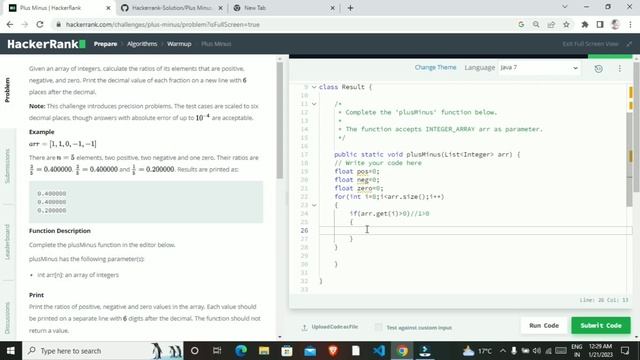640x360 pixels.
Task: Collapse the comment block fold arrow
Action: tap(314, 104)
